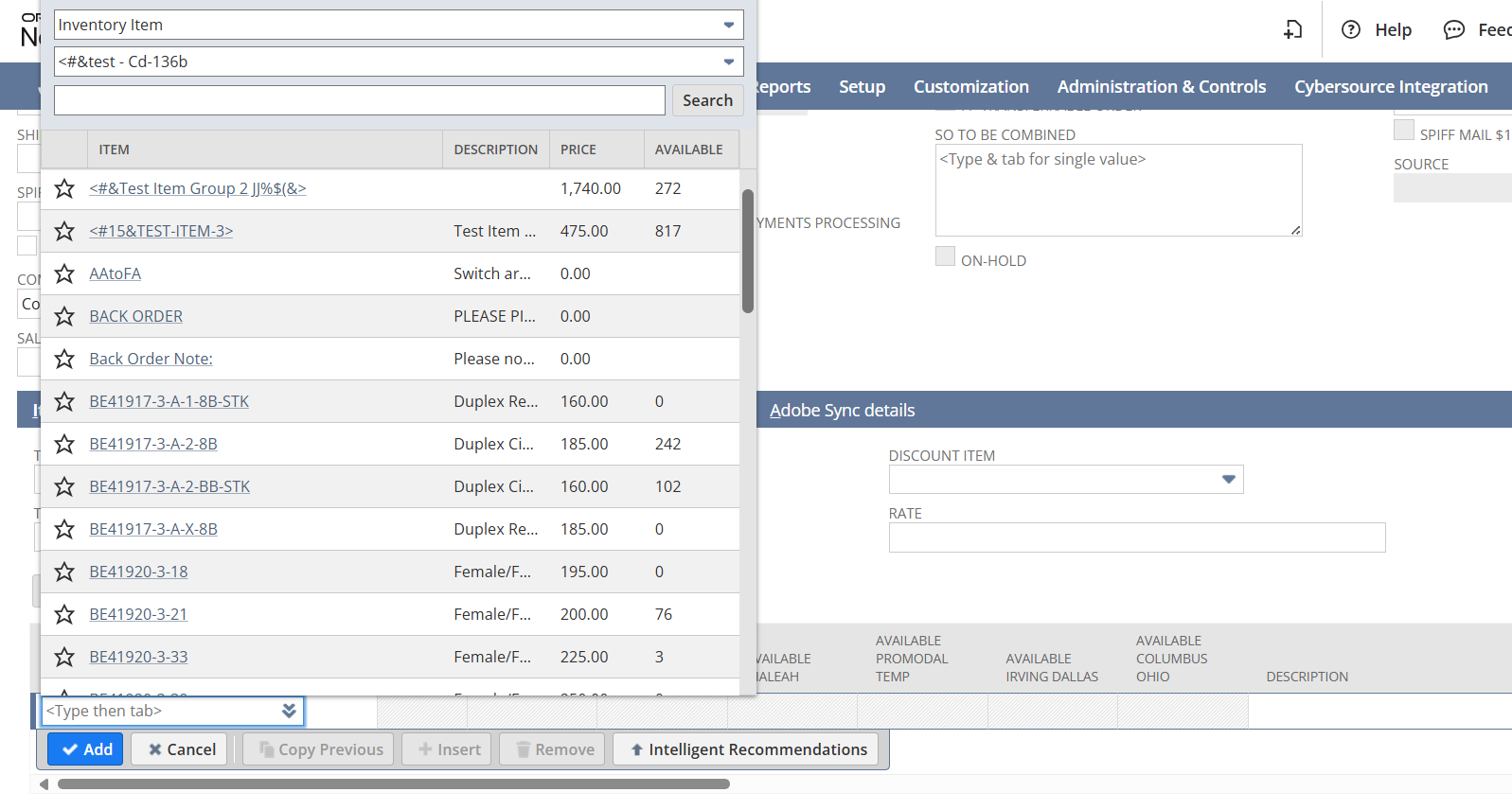Star the BACK ORDER item as favorite

64,316
